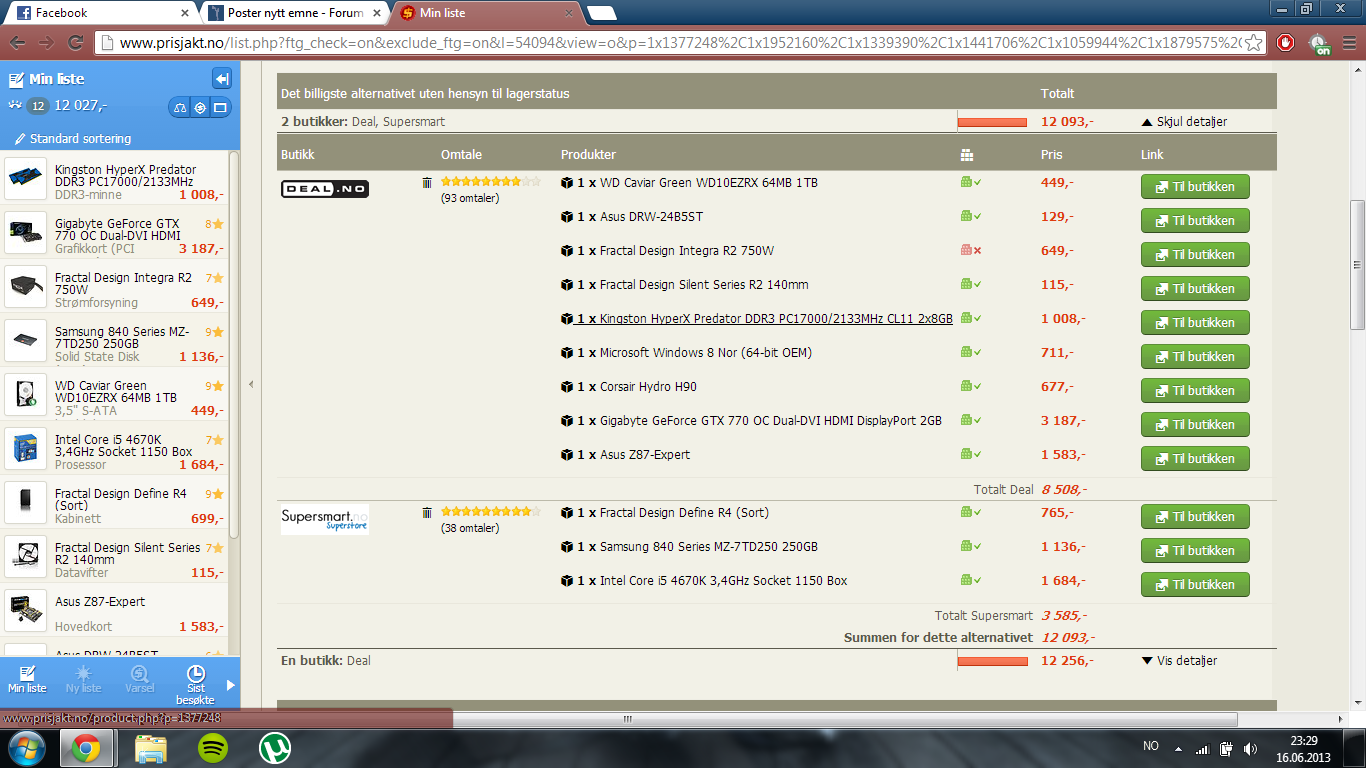1366x768 pixels.
Task: Click package icon before WD Caviar Green product
Action: pyautogui.click(x=566, y=183)
